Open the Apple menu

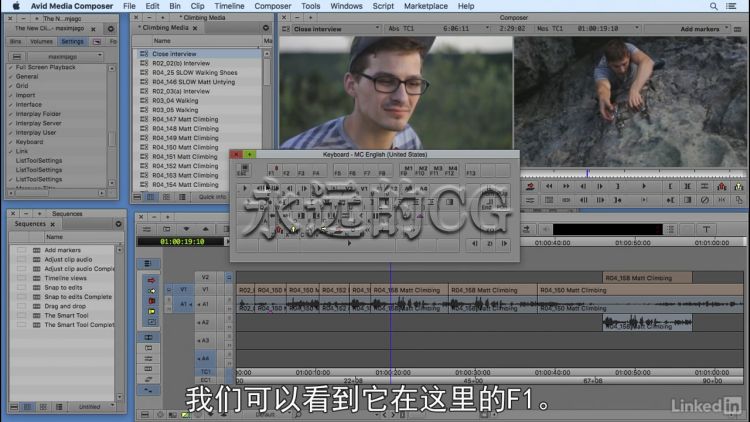(x=16, y=6)
